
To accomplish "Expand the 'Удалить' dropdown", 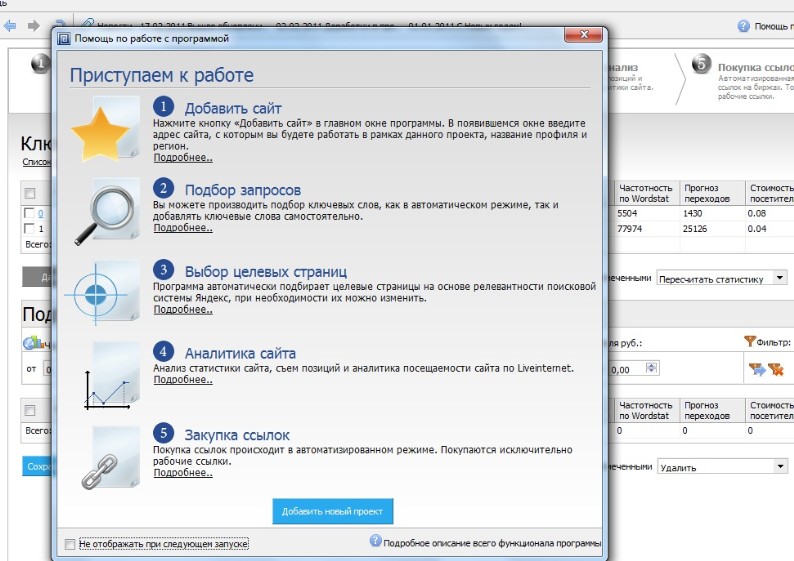I will coord(780,466).
